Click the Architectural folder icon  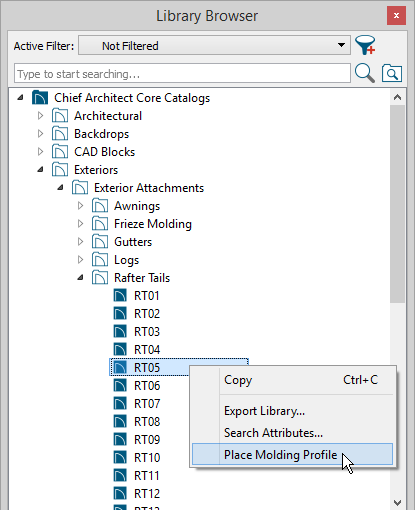pyautogui.click(x=60, y=116)
